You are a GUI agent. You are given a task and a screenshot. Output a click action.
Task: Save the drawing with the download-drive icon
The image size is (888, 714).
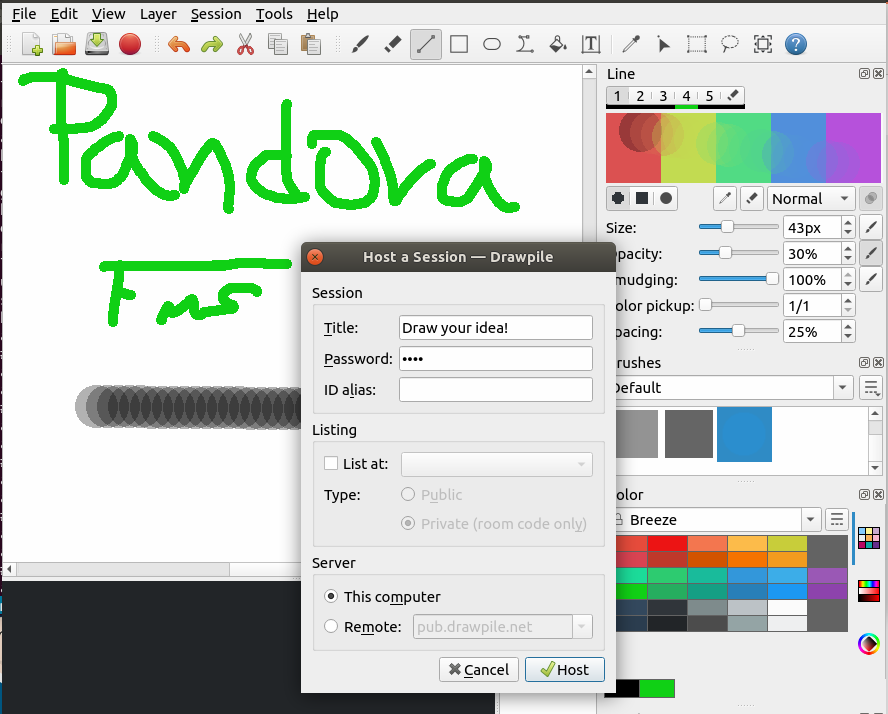click(97, 44)
